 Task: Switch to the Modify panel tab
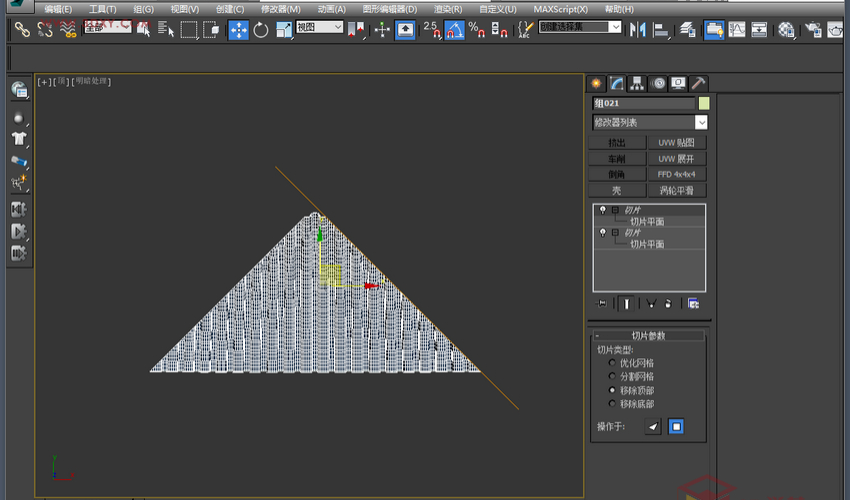[616, 84]
